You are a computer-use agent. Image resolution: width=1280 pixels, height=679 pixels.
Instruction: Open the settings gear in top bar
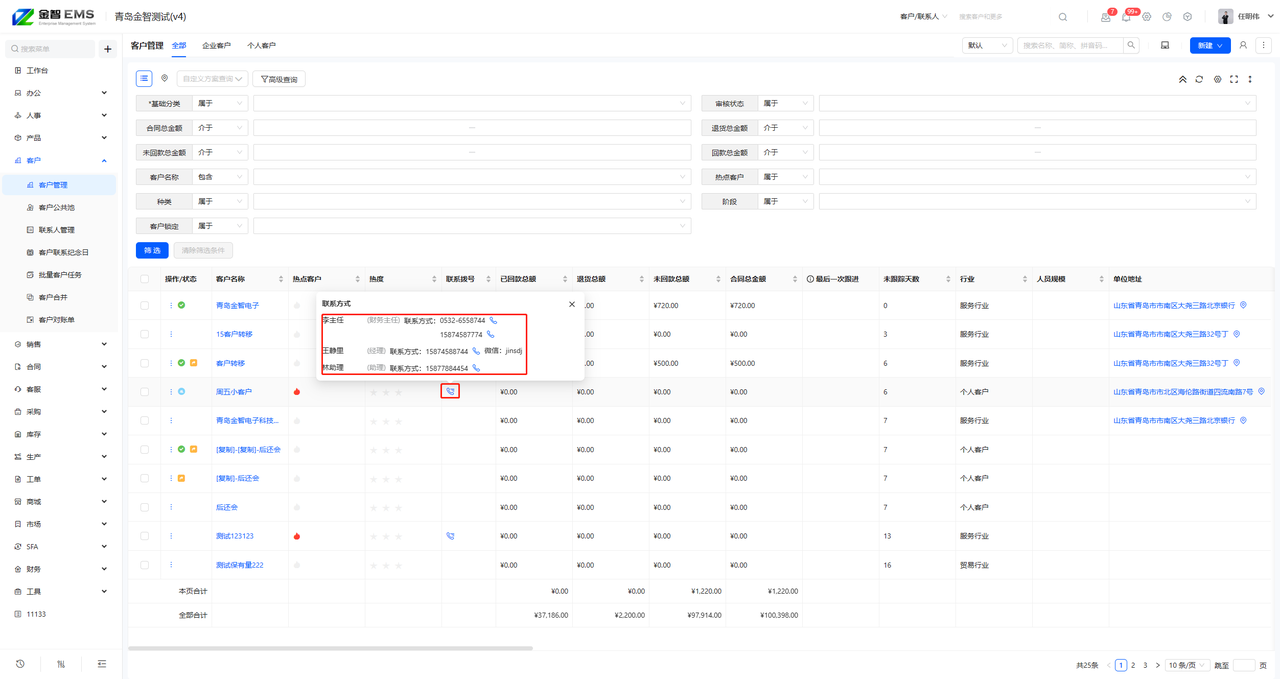pyautogui.click(x=1147, y=17)
